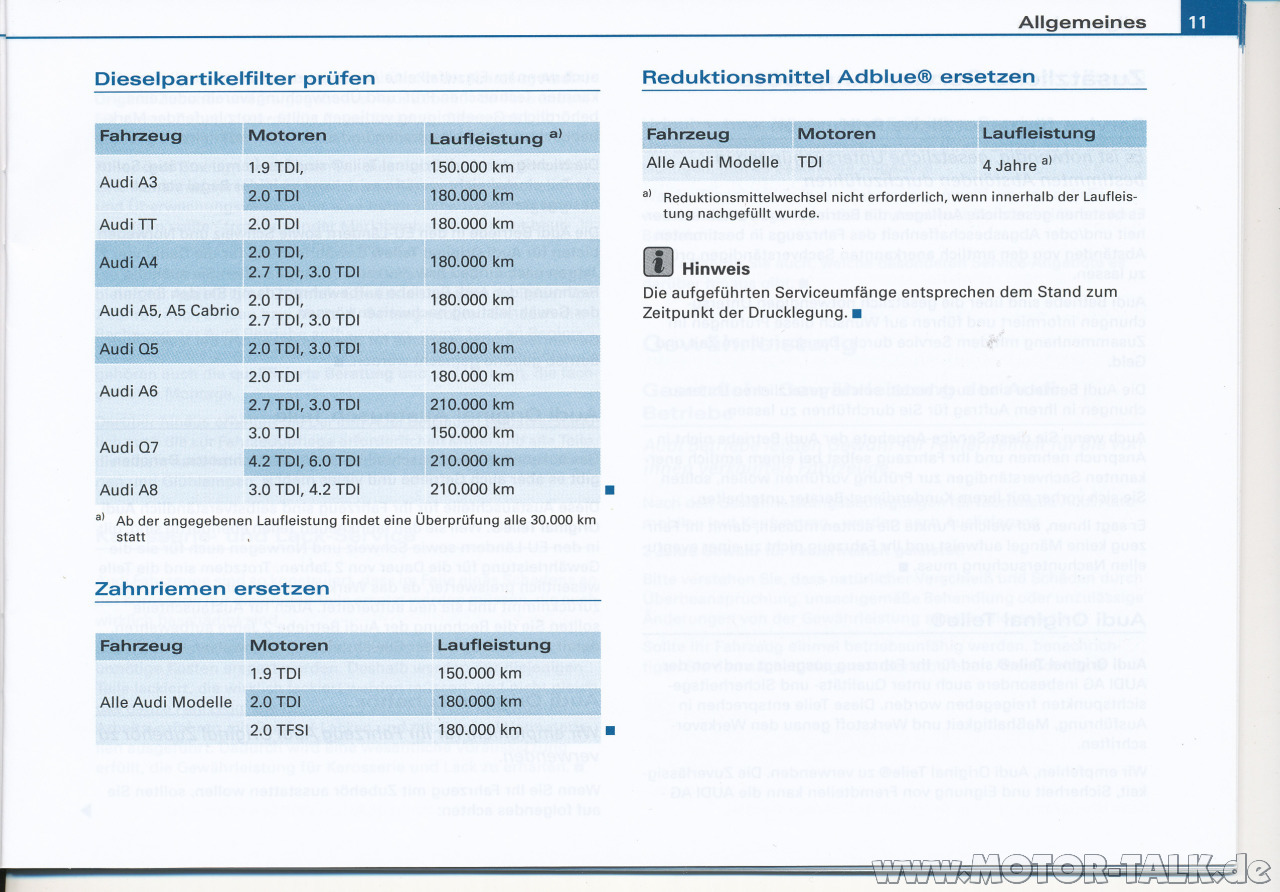Click the "Hinweis" note heading

pyautogui.click(x=716, y=268)
